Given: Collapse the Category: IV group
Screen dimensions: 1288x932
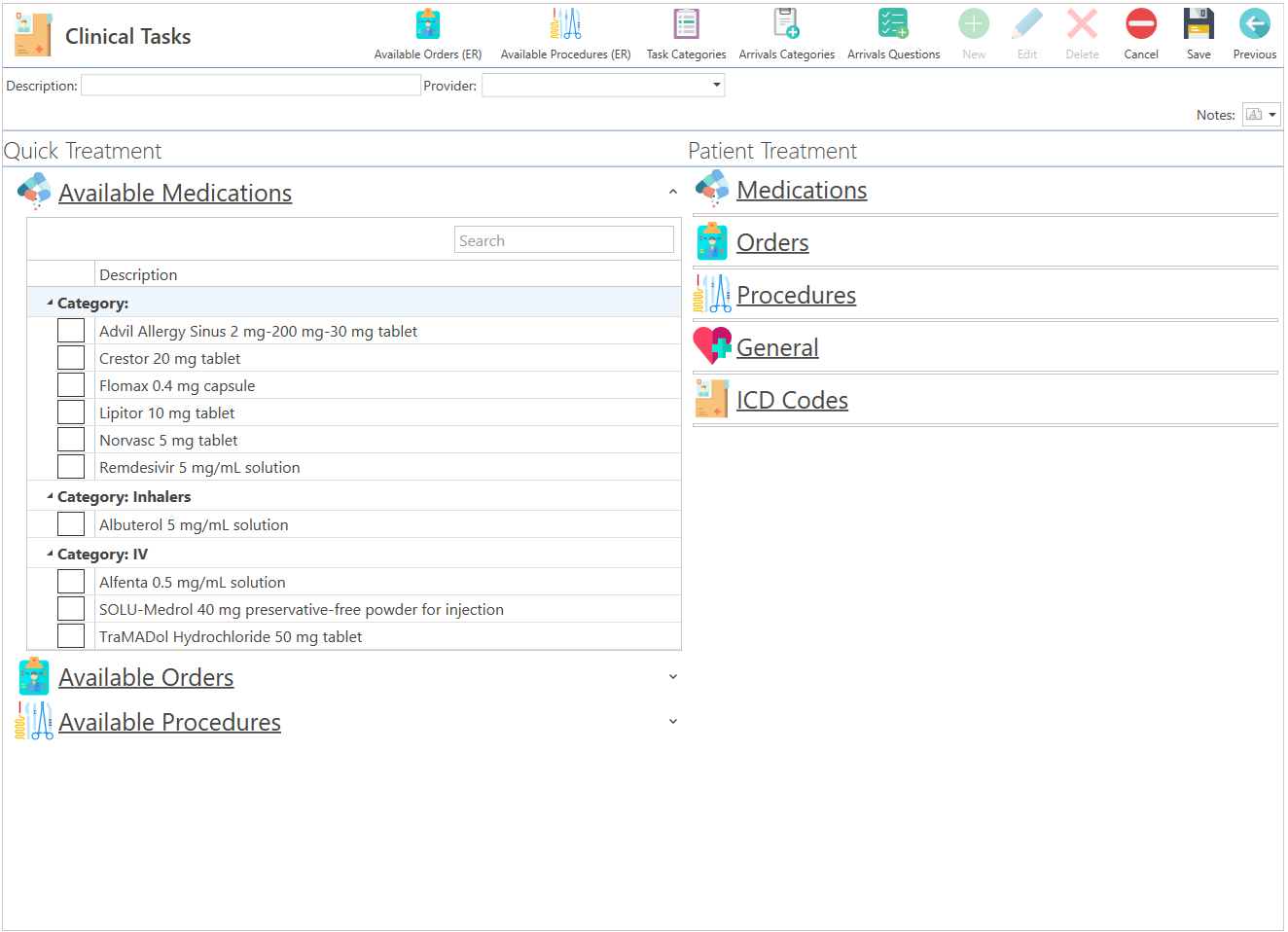Looking at the screenshot, I should coord(50,554).
